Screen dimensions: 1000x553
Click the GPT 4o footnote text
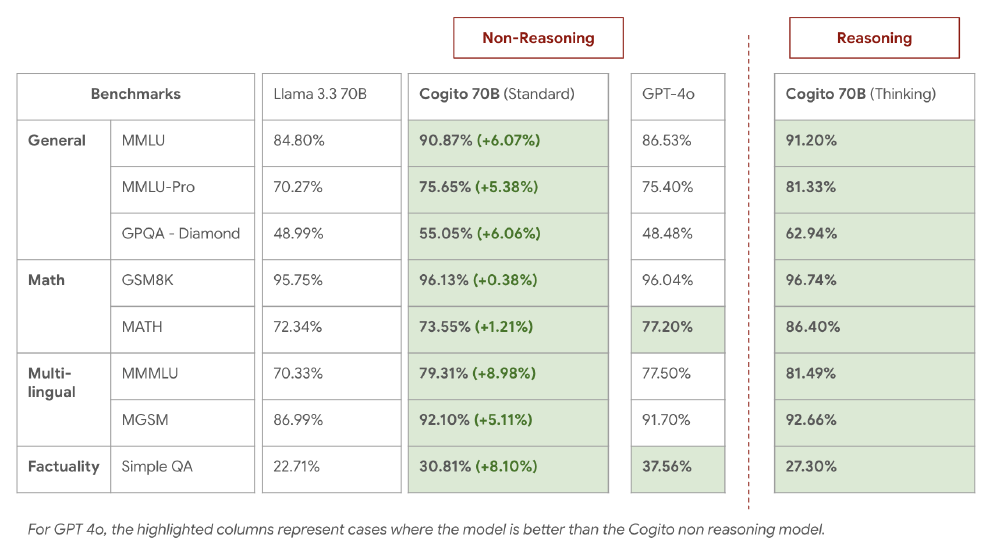pyautogui.click(x=426, y=529)
